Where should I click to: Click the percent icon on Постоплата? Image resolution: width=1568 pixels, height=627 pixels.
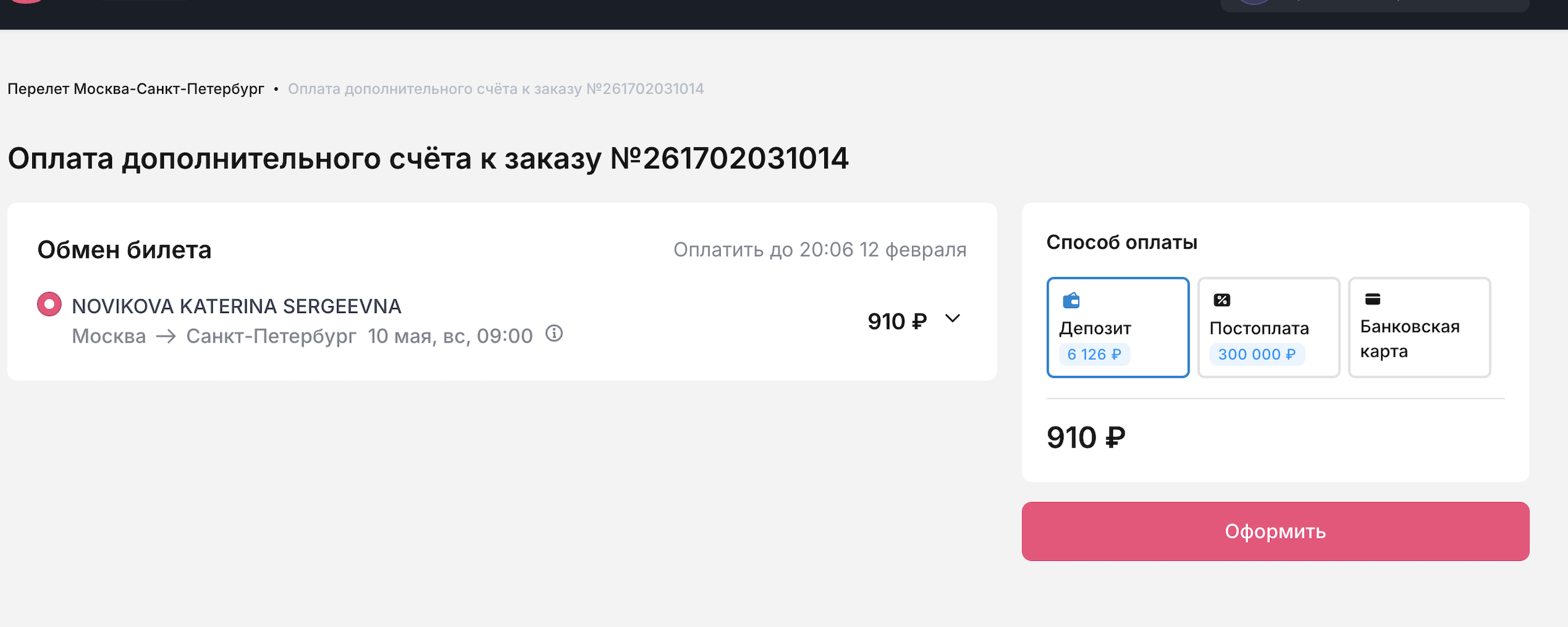coord(1222,300)
